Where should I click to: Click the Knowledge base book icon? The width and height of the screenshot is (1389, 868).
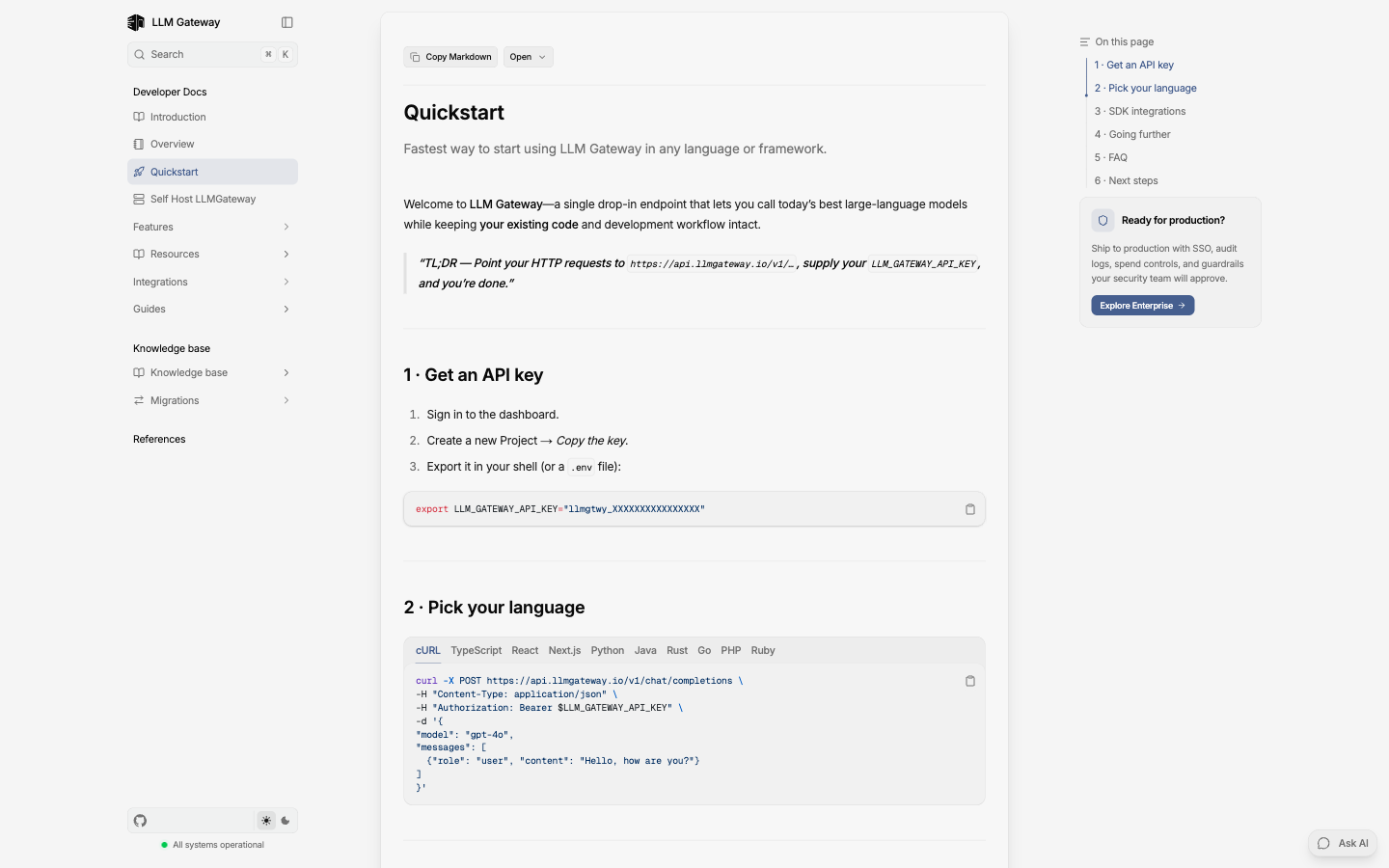pos(139,372)
